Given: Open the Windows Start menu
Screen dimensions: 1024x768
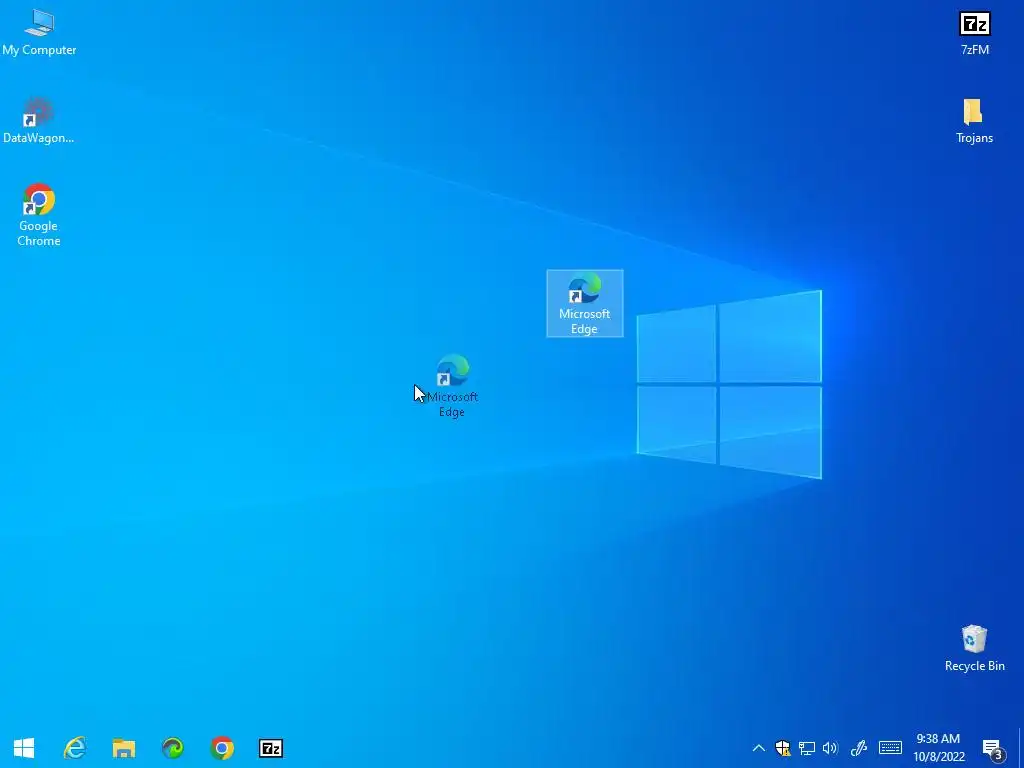Looking at the screenshot, I should tap(24, 748).
